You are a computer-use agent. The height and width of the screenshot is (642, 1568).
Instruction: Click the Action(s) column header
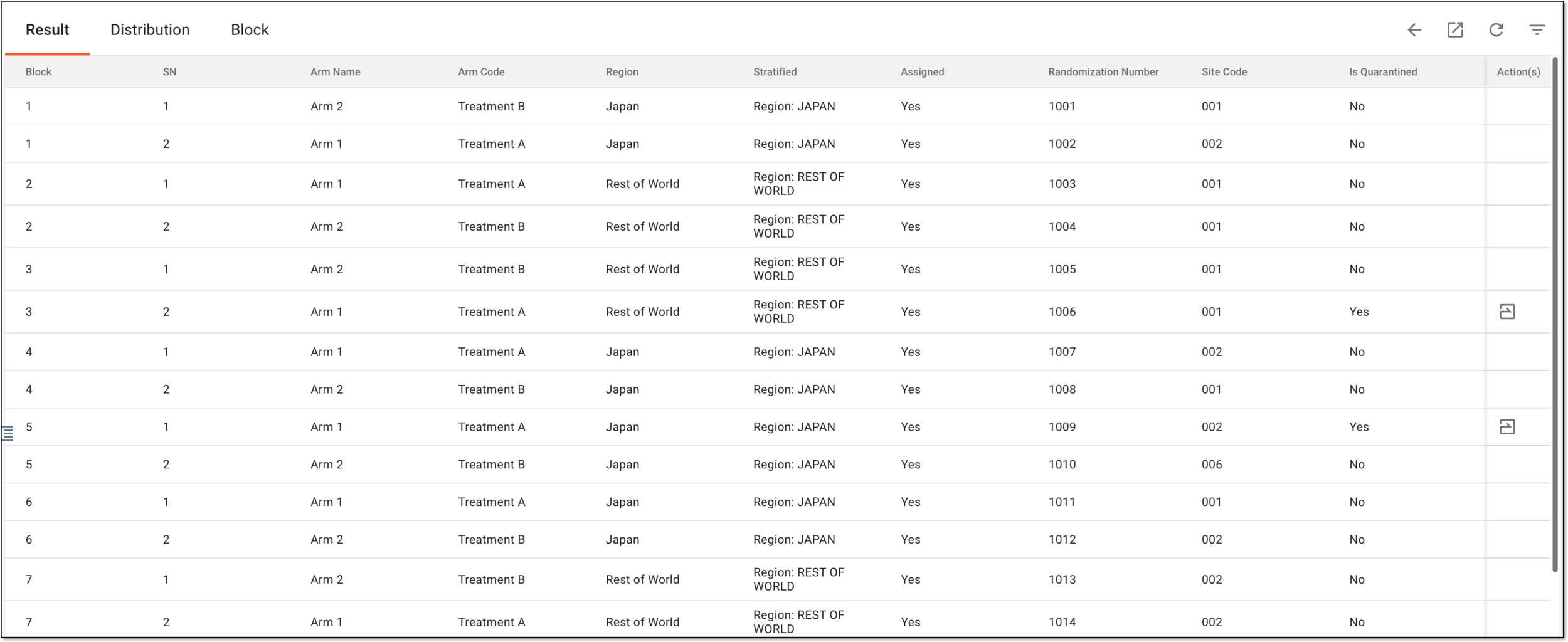[x=1518, y=72]
